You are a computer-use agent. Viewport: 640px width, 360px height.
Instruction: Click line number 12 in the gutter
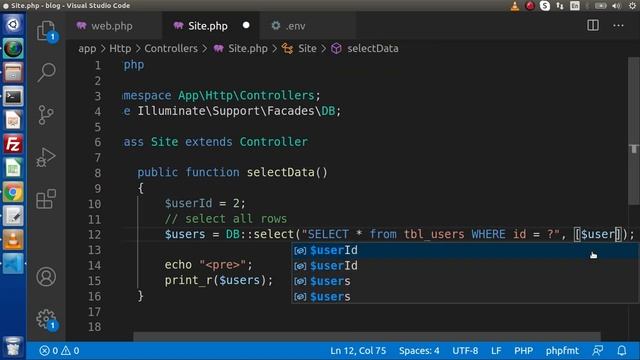tap(94, 235)
